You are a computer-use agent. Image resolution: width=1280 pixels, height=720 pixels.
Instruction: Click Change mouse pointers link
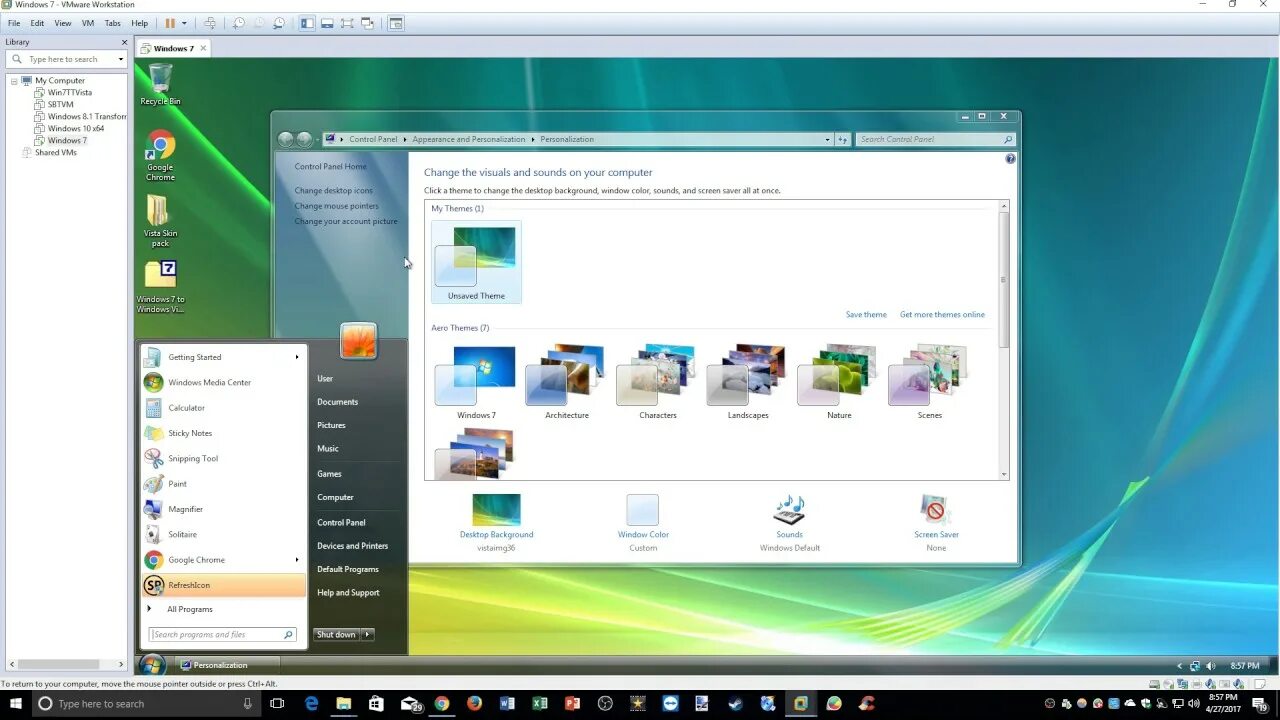point(336,206)
